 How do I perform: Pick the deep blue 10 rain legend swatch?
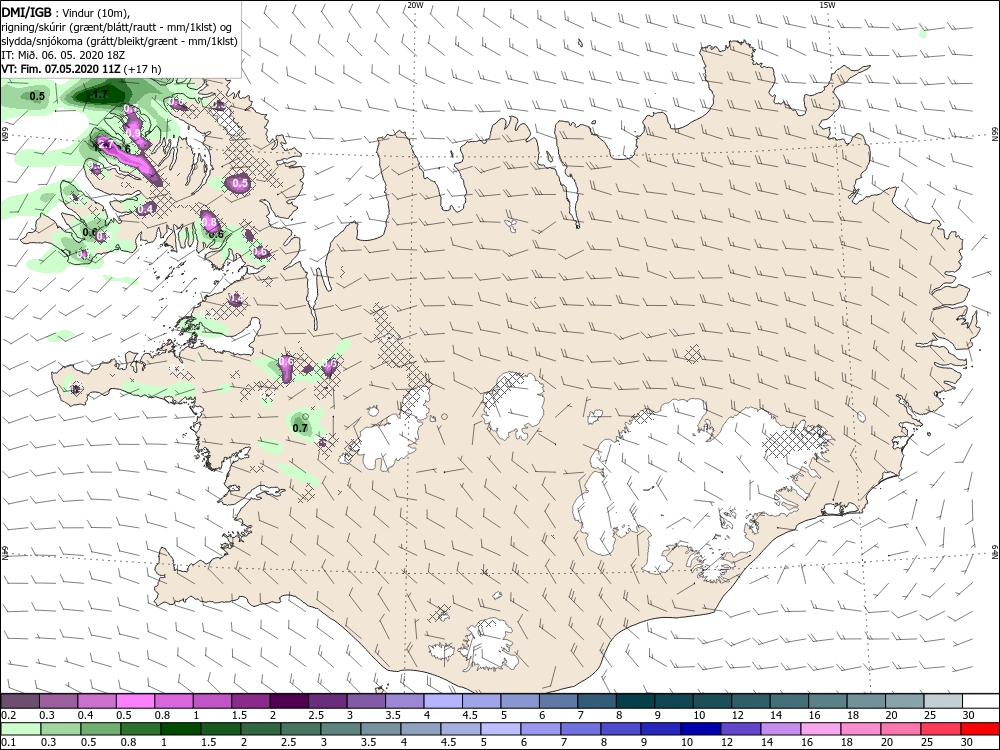pos(700,729)
